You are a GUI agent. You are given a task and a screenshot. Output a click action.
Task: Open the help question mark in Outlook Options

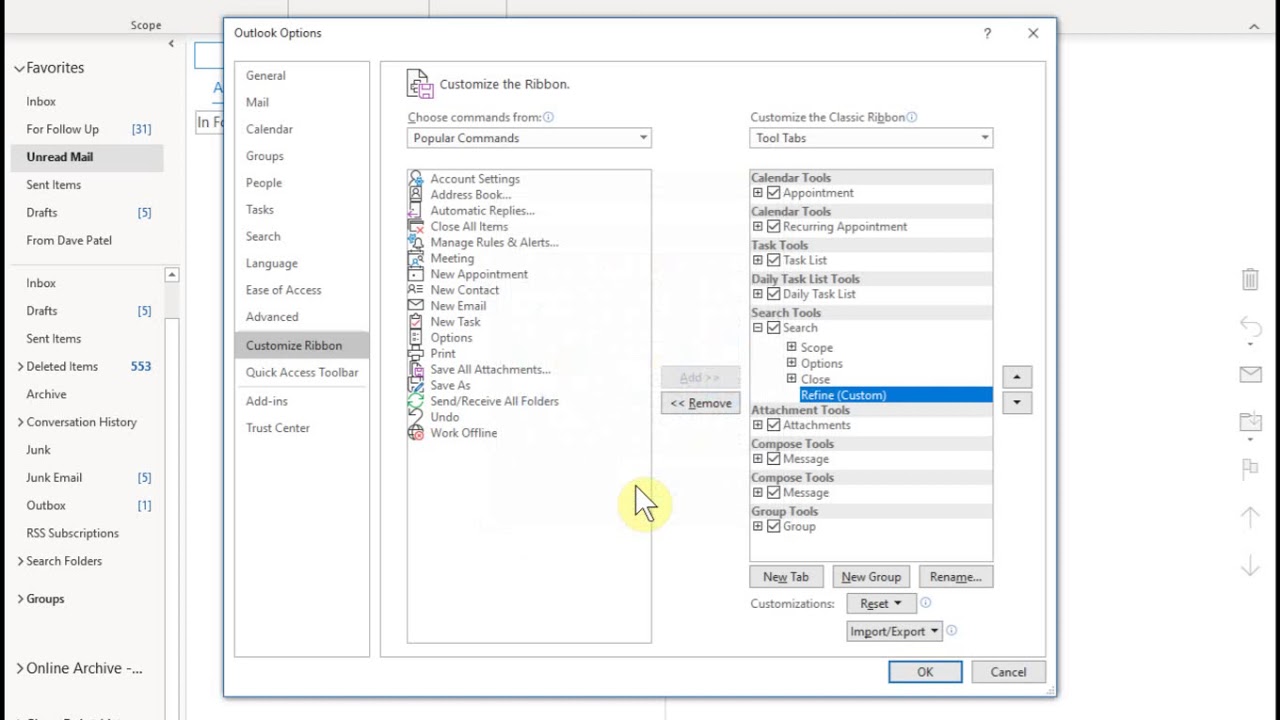pyautogui.click(x=987, y=33)
